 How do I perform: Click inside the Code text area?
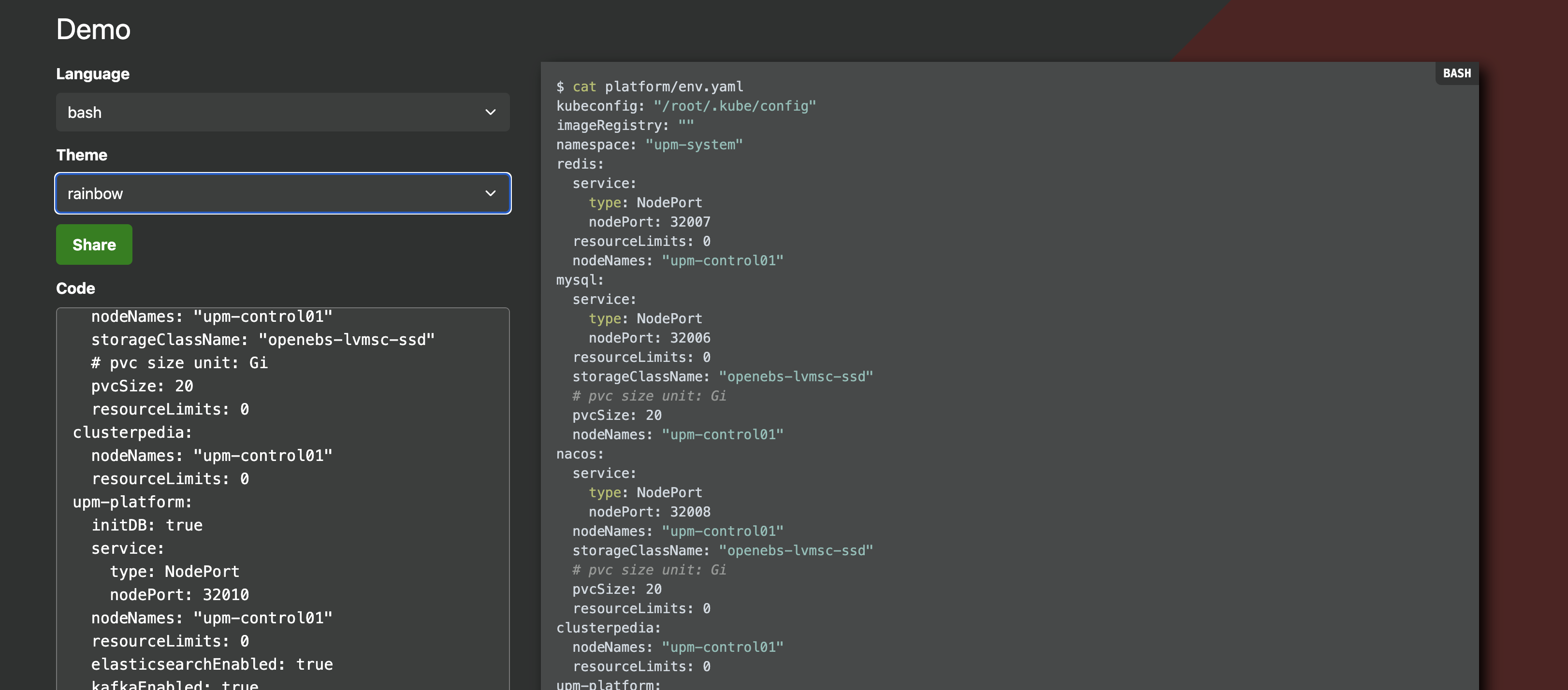[282, 499]
